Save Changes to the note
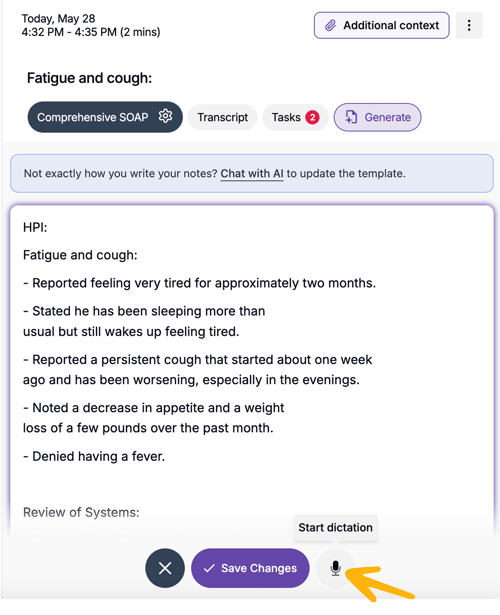The width and height of the screenshot is (500, 615). click(250, 568)
